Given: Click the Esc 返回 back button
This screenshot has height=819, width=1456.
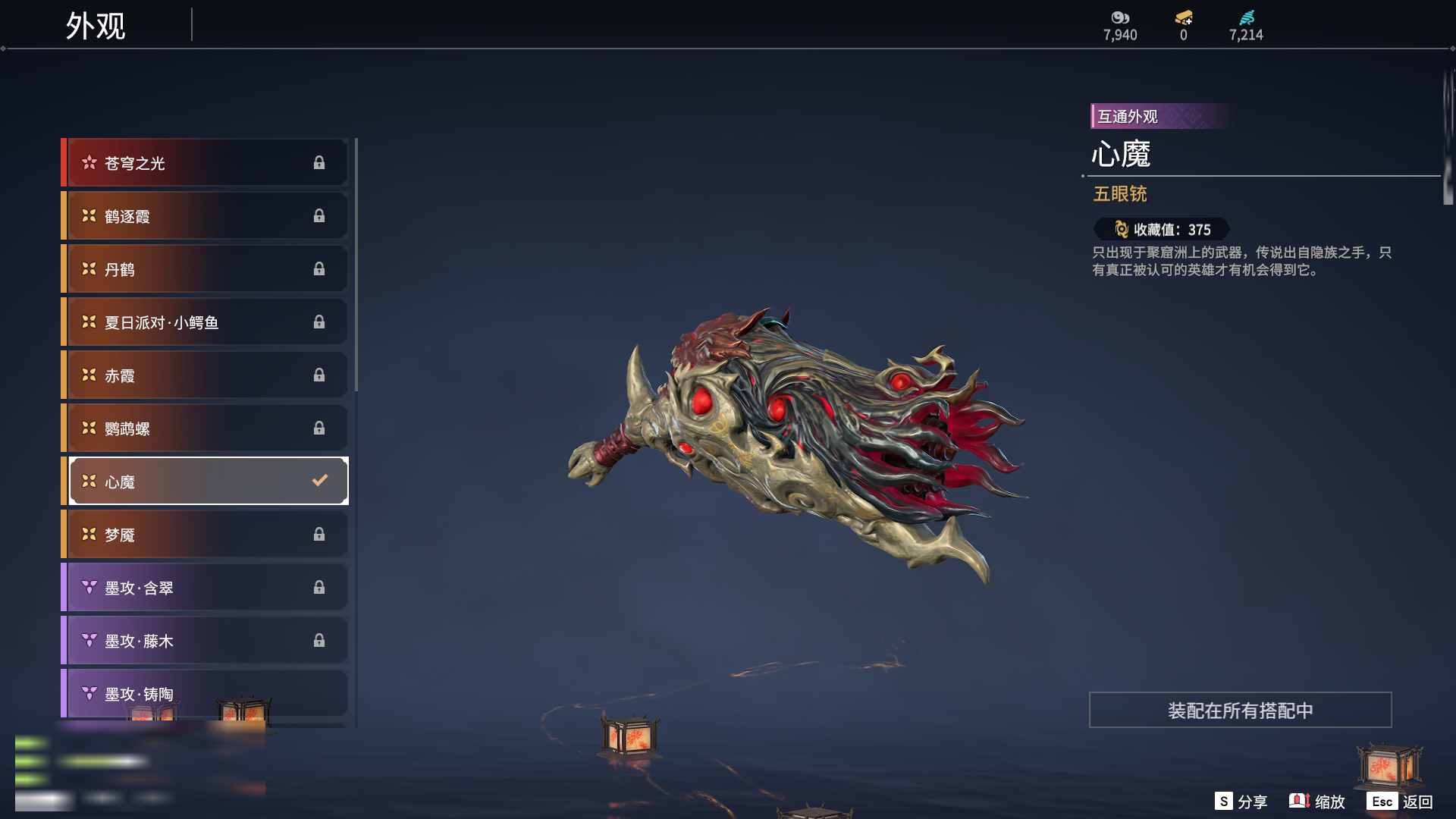Looking at the screenshot, I should click(1400, 802).
